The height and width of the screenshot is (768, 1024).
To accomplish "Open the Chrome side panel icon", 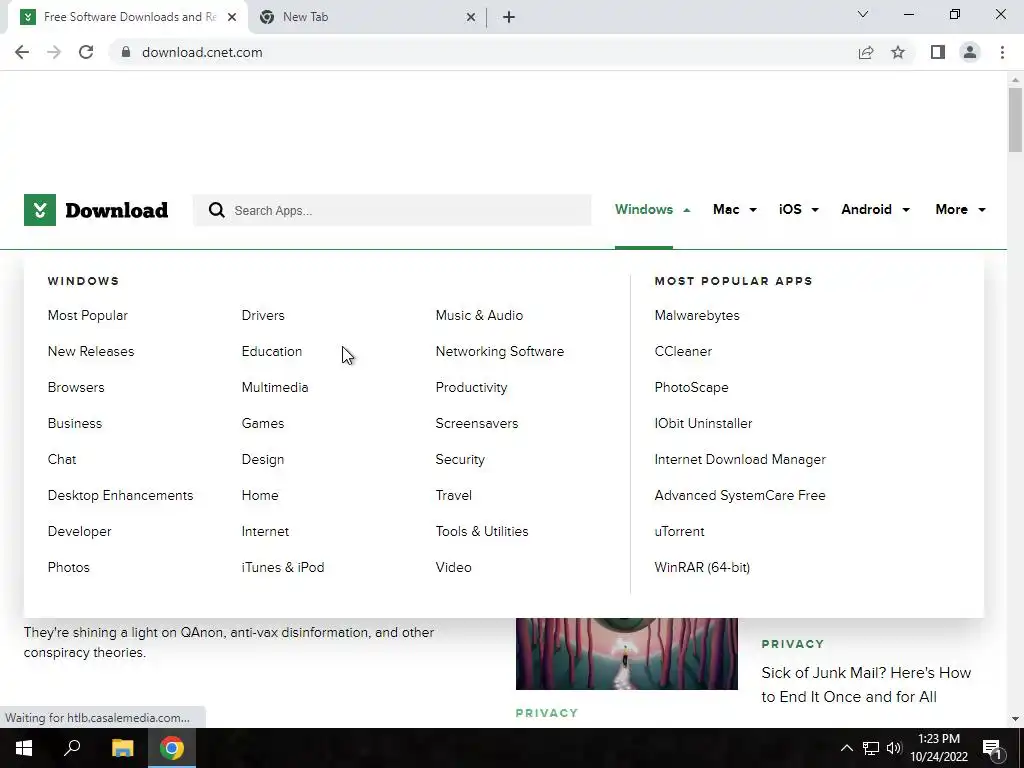I will pos(938,52).
